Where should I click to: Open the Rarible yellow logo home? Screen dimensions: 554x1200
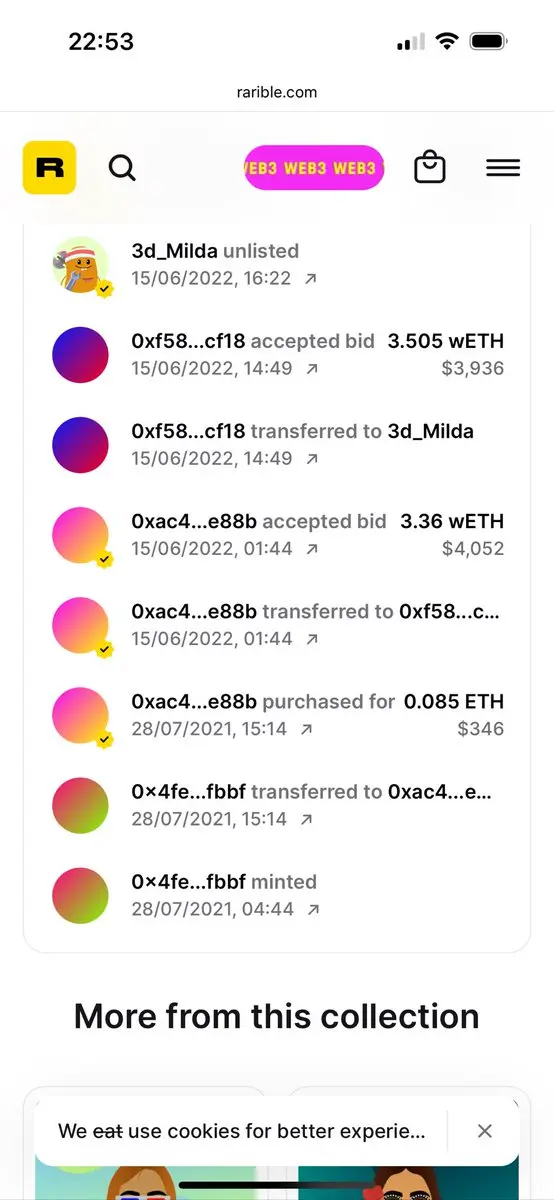pyautogui.click(x=49, y=168)
